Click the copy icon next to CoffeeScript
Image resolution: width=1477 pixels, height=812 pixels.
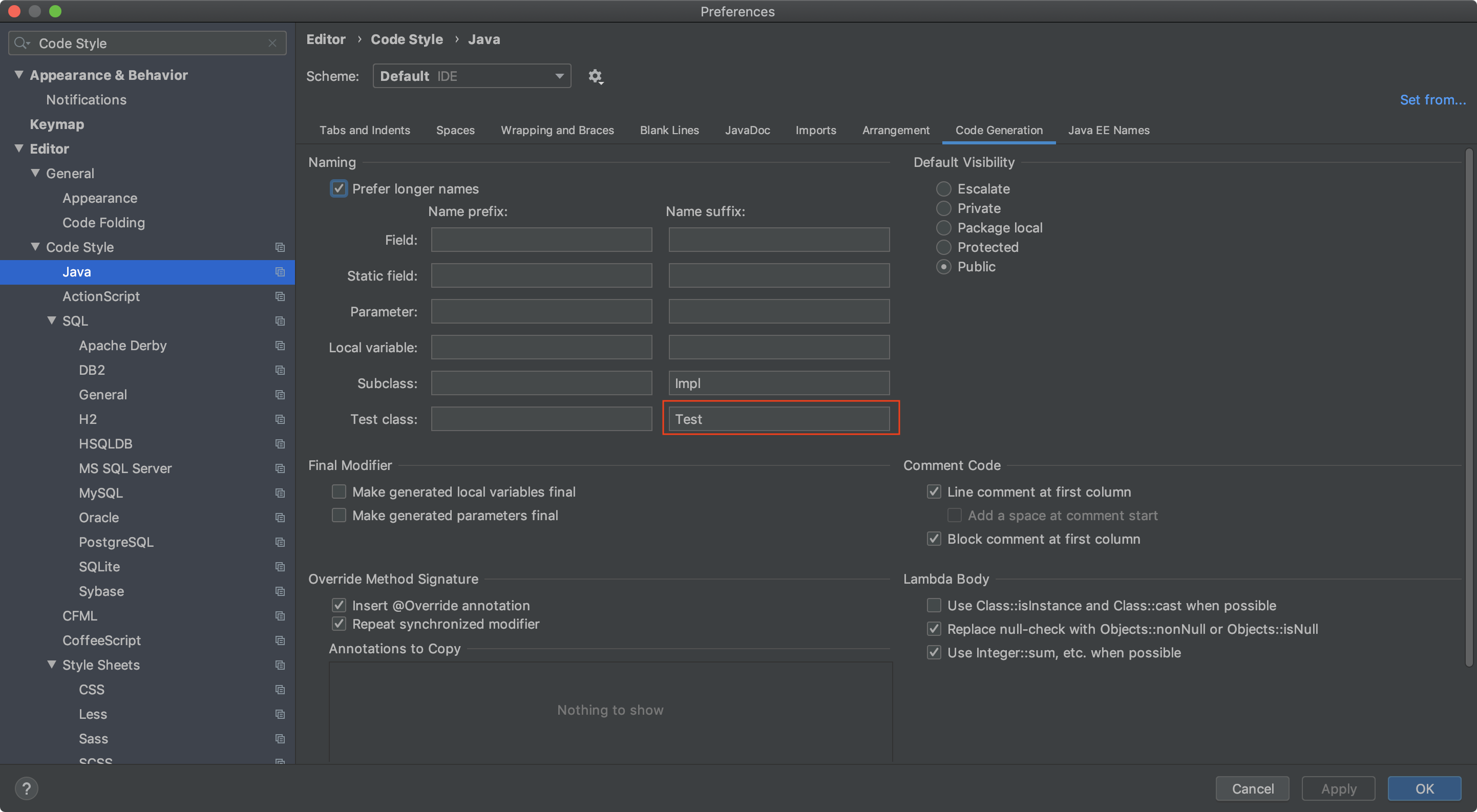280,640
